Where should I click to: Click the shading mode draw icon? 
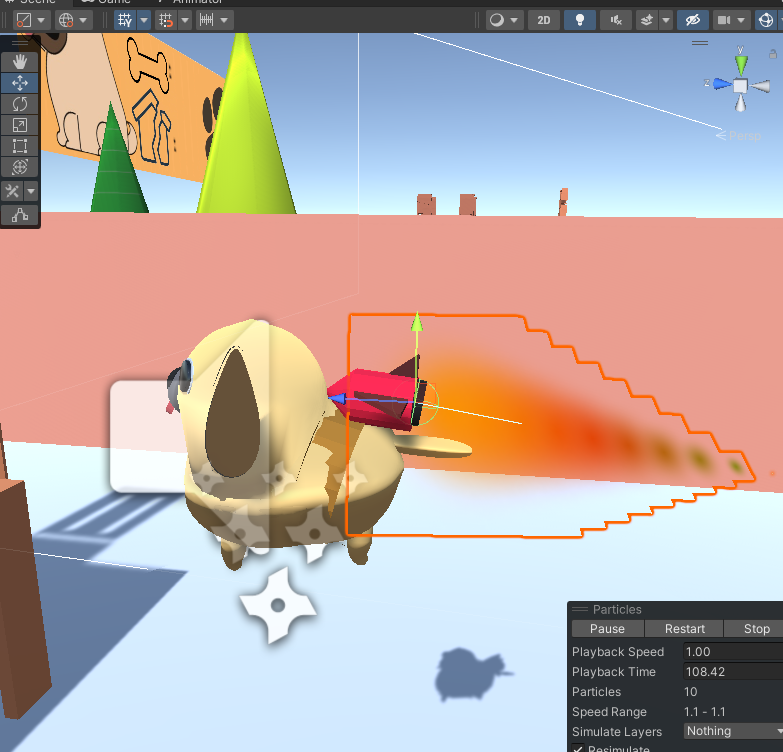(x=23, y=20)
